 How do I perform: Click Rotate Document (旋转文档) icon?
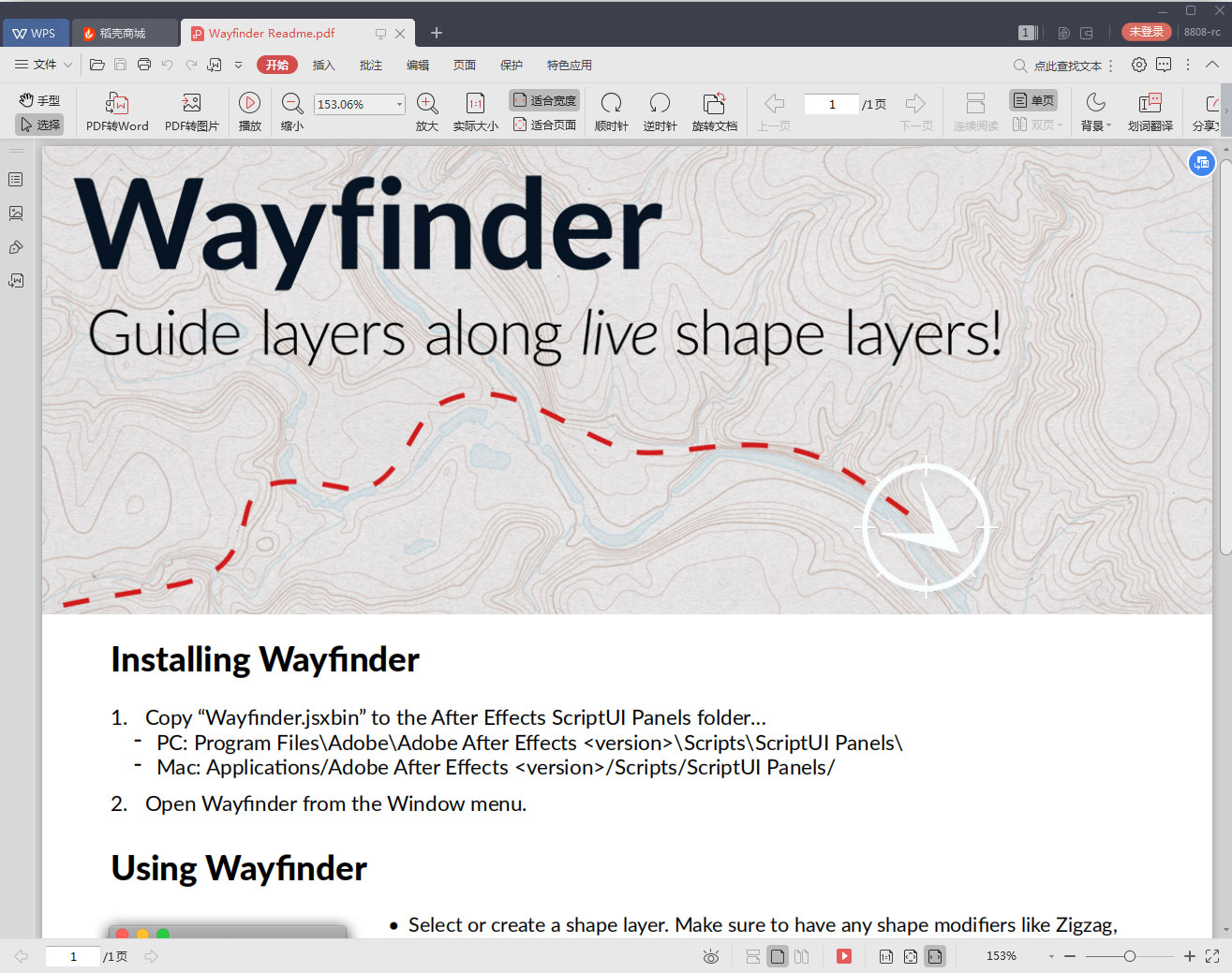pyautogui.click(x=715, y=103)
